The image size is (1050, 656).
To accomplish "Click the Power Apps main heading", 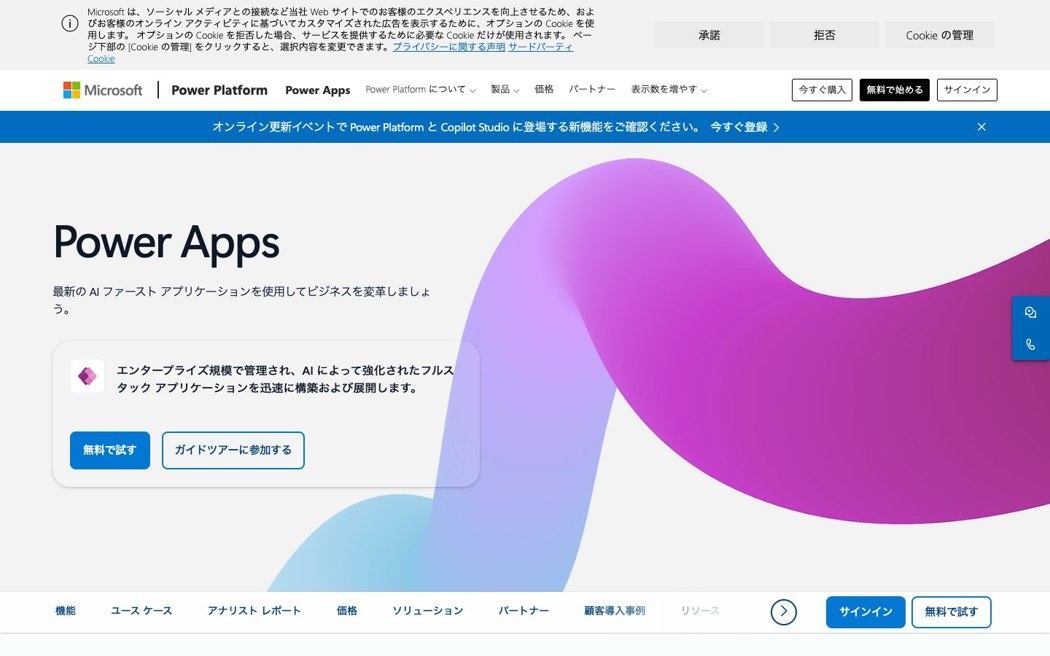I will 167,242.
